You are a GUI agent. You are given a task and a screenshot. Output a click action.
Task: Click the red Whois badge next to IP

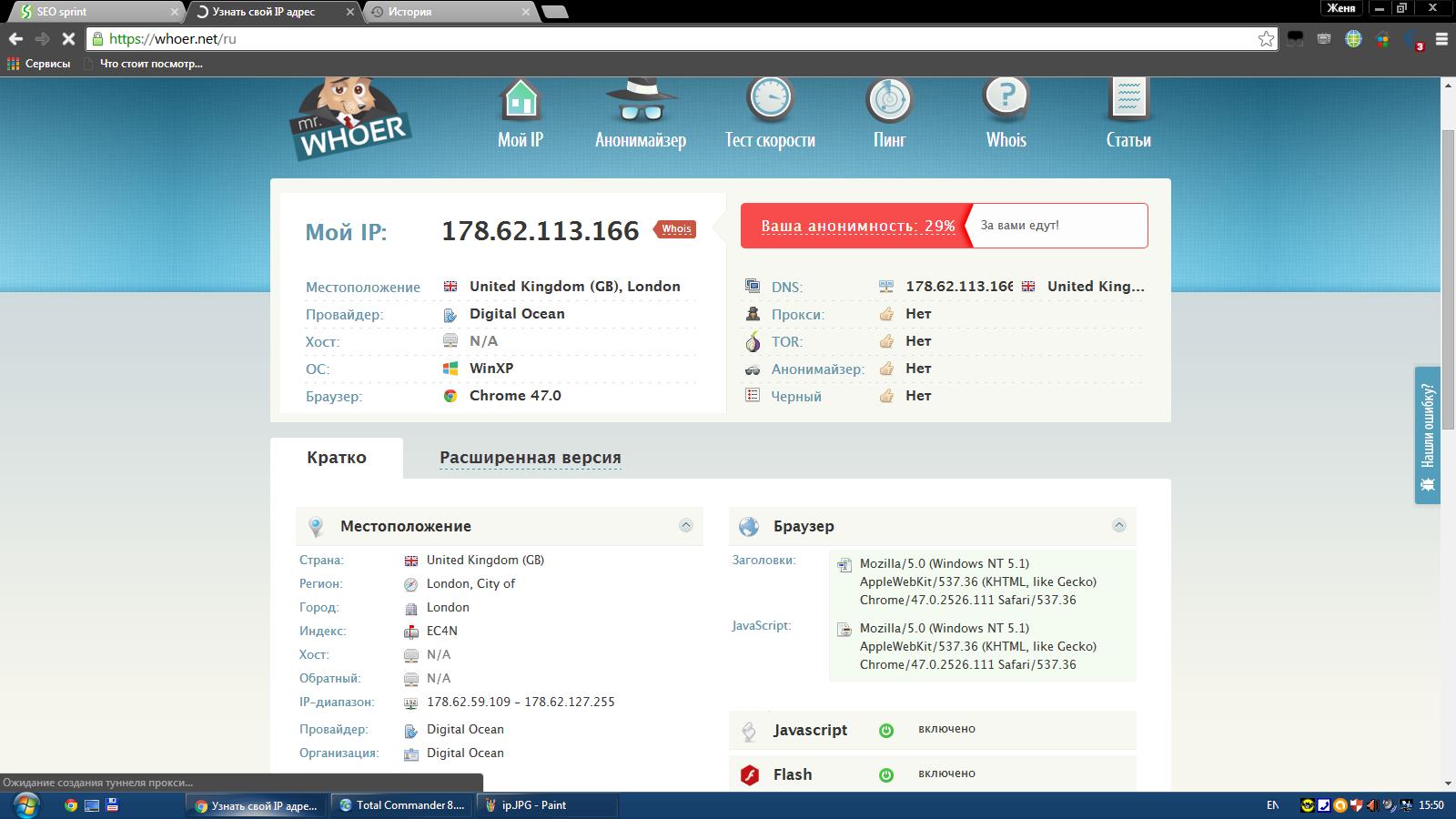click(675, 229)
